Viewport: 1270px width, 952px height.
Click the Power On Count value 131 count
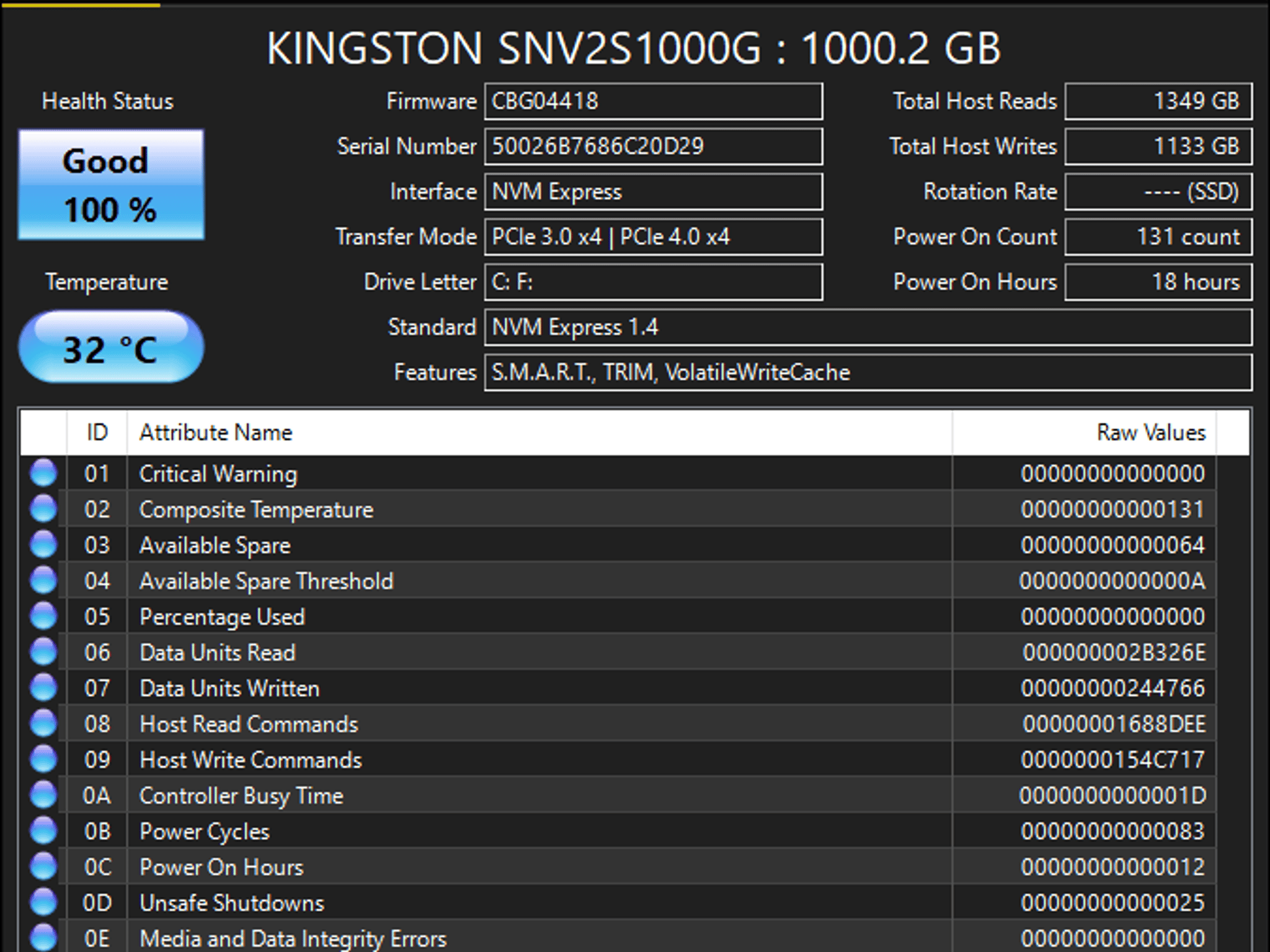tap(1158, 237)
